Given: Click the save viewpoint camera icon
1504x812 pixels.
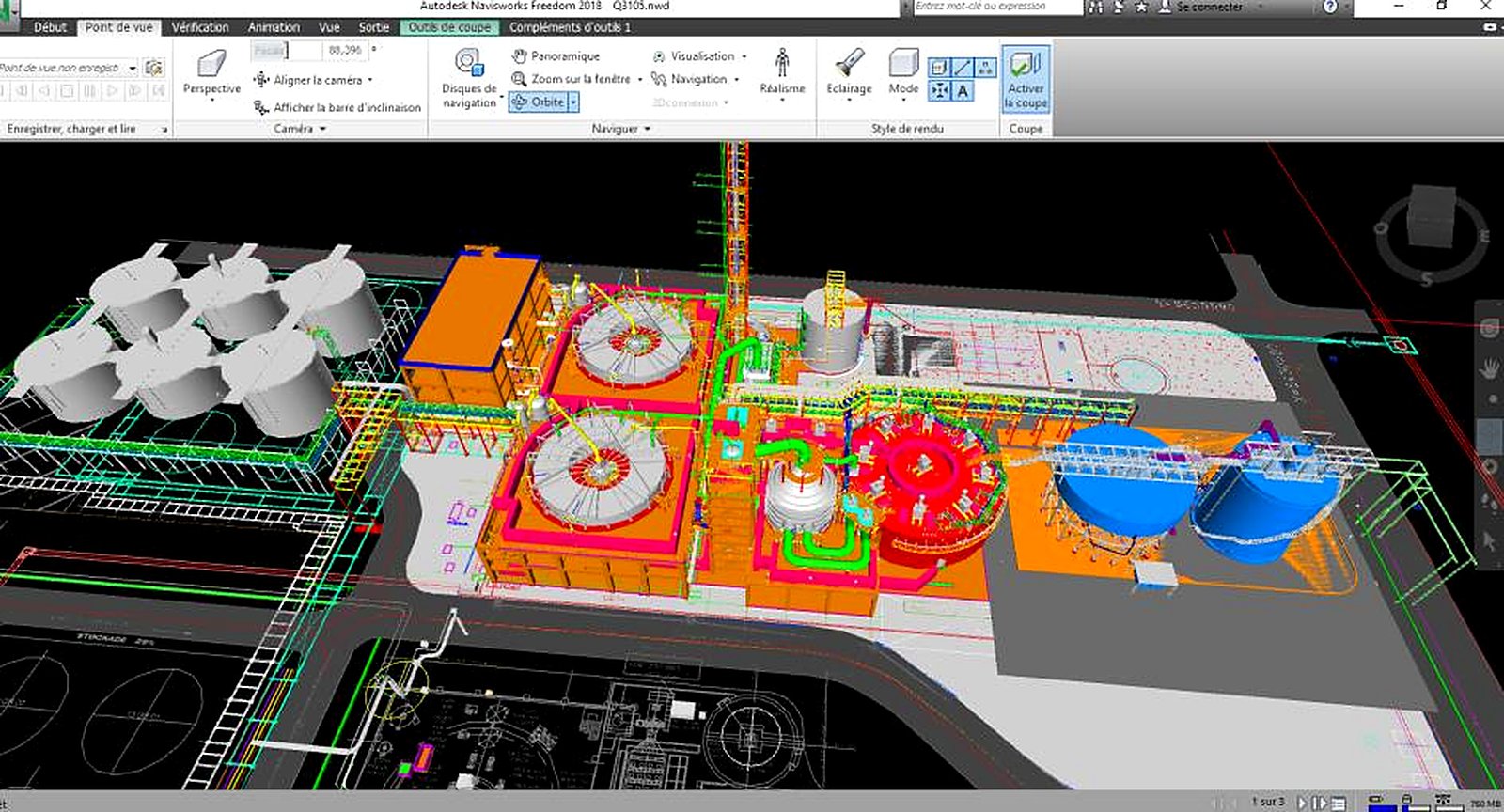Looking at the screenshot, I should (x=154, y=68).
